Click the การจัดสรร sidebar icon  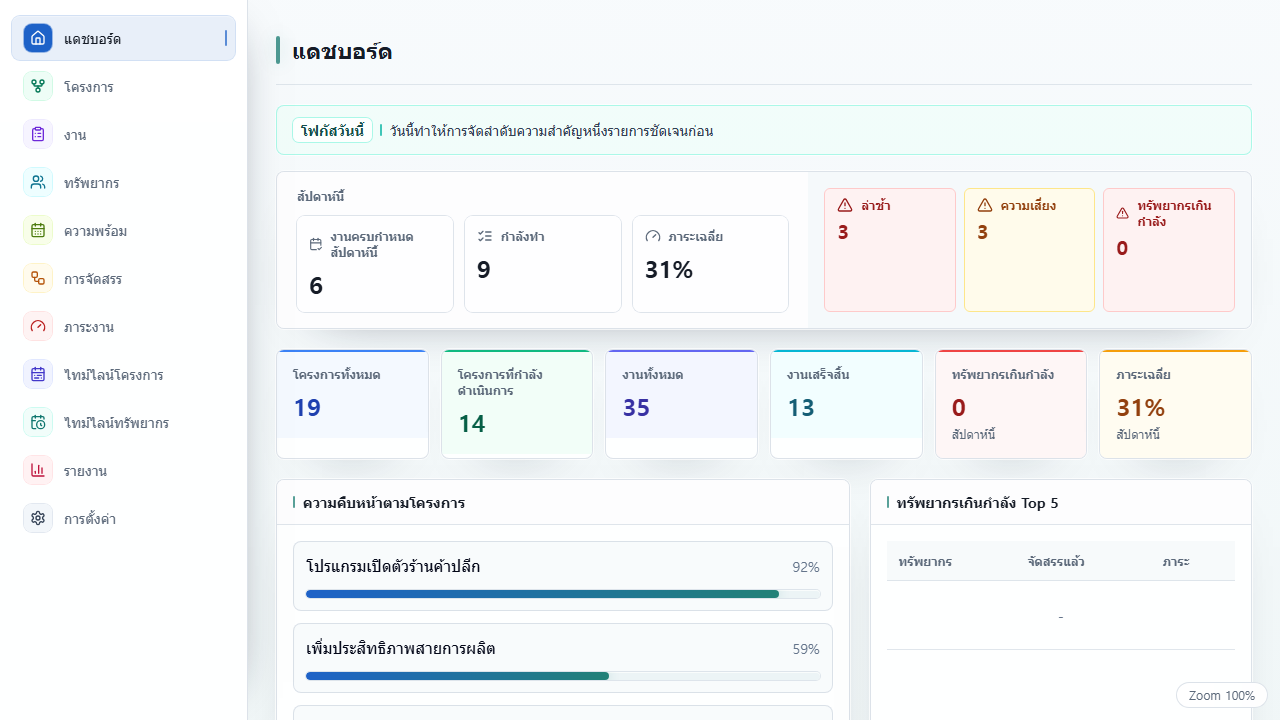(x=38, y=278)
